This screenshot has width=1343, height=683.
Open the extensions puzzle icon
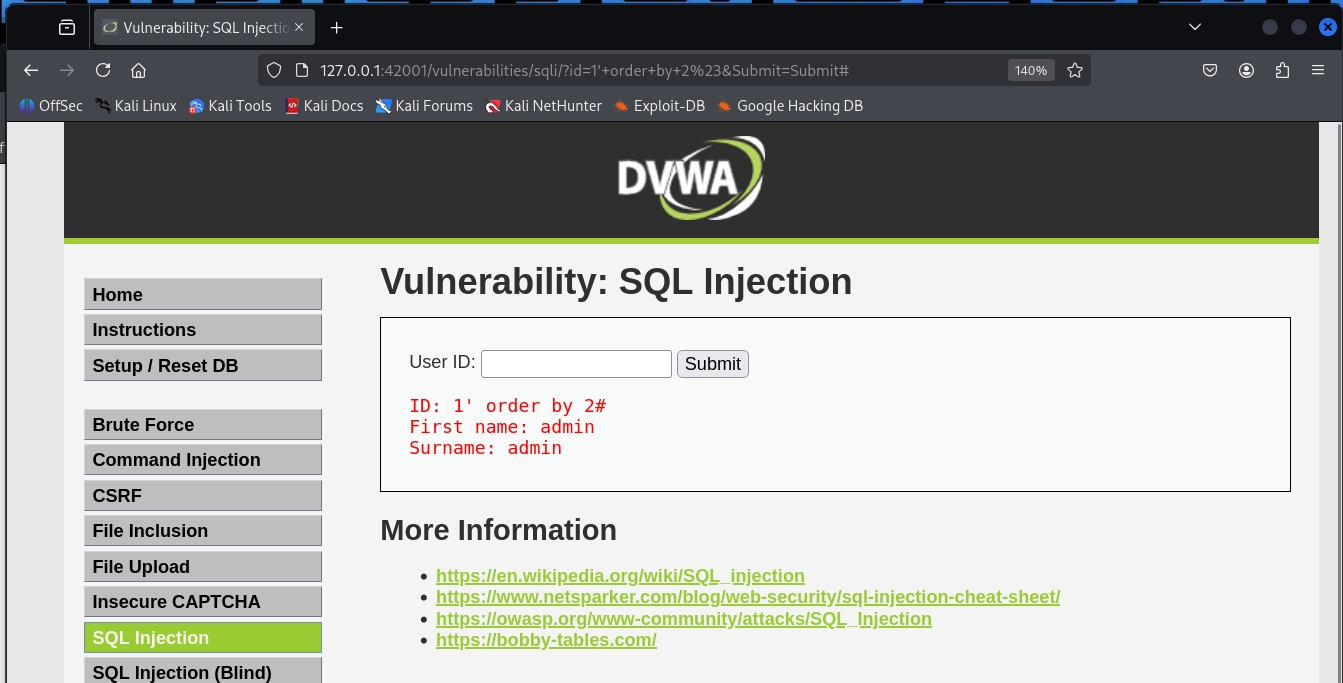tap(1283, 70)
